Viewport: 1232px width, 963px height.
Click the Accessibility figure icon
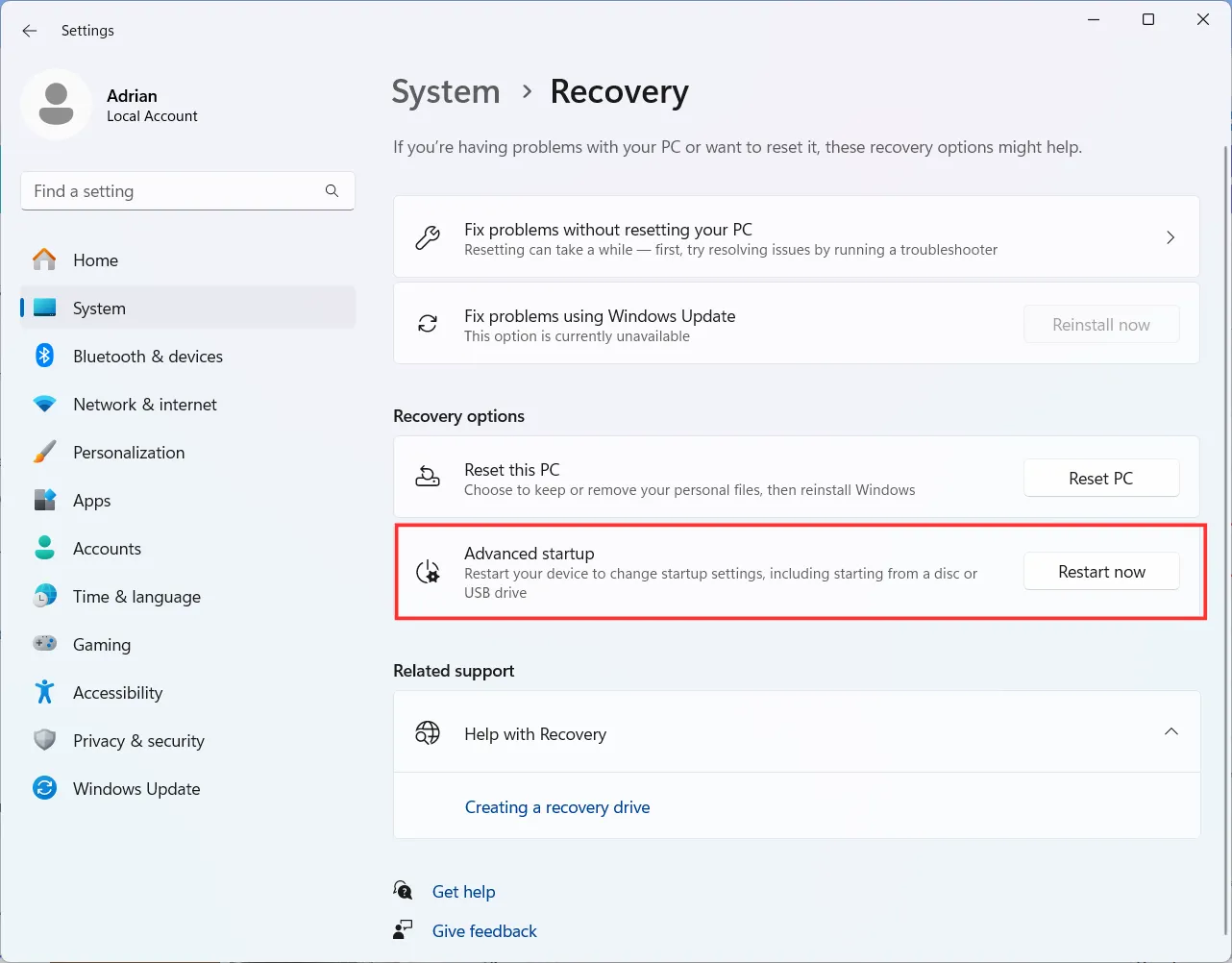click(44, 692)
